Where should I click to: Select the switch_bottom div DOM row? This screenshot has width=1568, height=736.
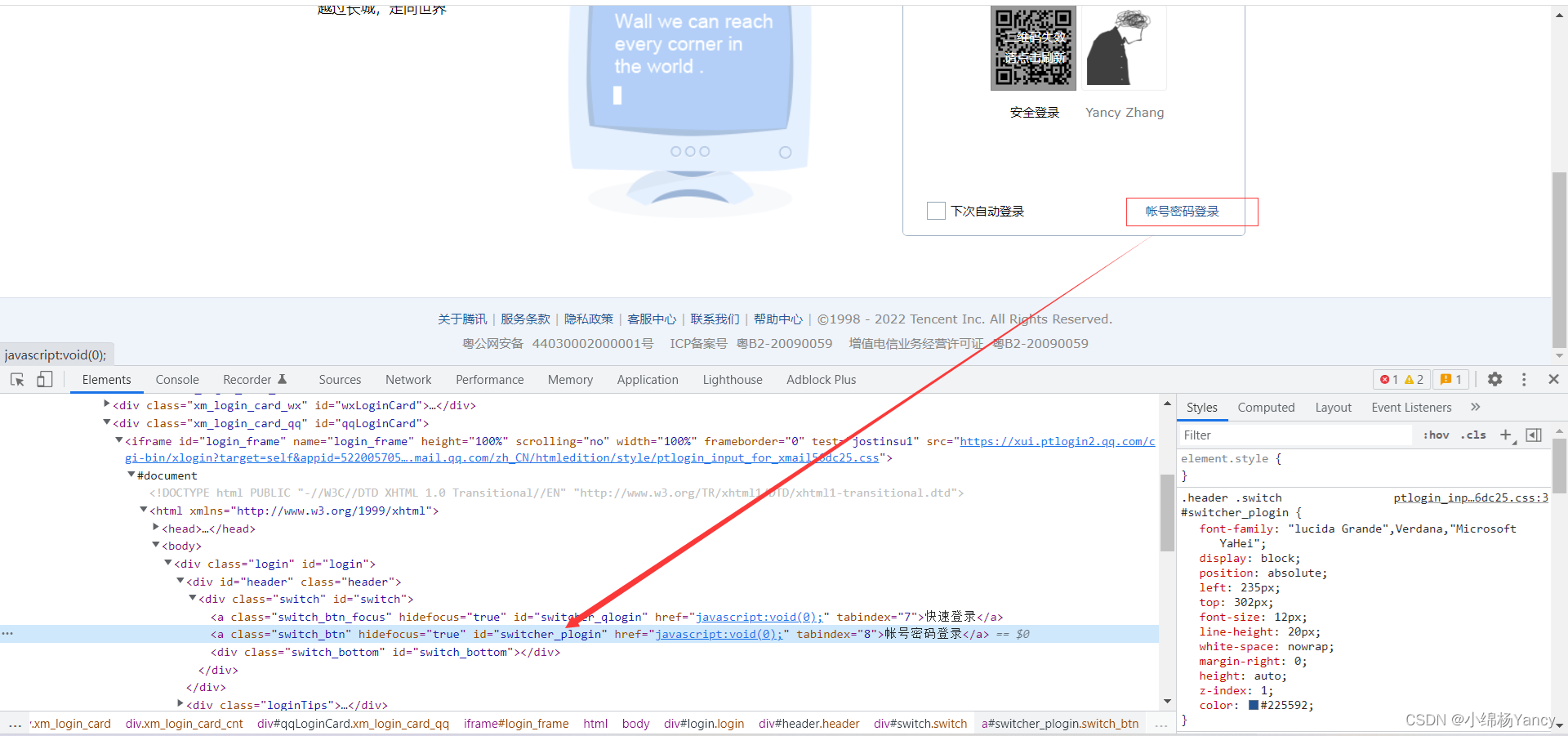click(579, 652)
